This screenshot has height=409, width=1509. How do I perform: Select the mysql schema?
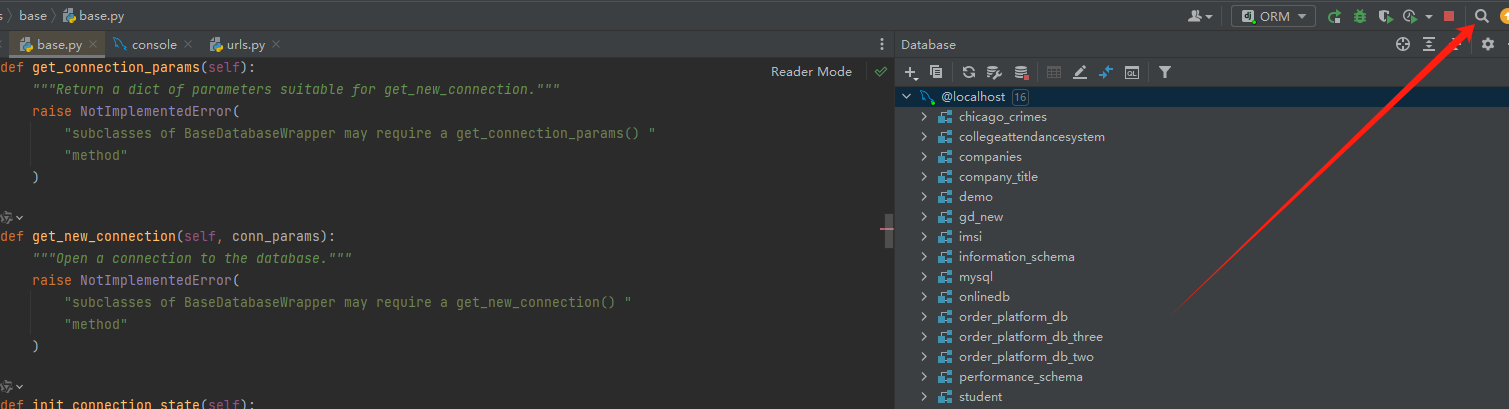click(x=975, y=277)
